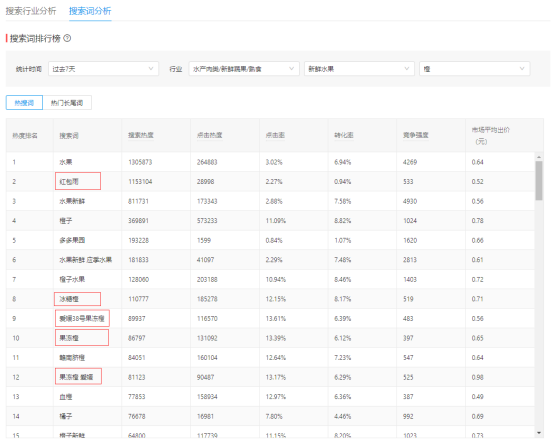The height and width of the screenshot is (445, 554).
Task: Click the search term 水果 in row 1
Action: (66, 162)
